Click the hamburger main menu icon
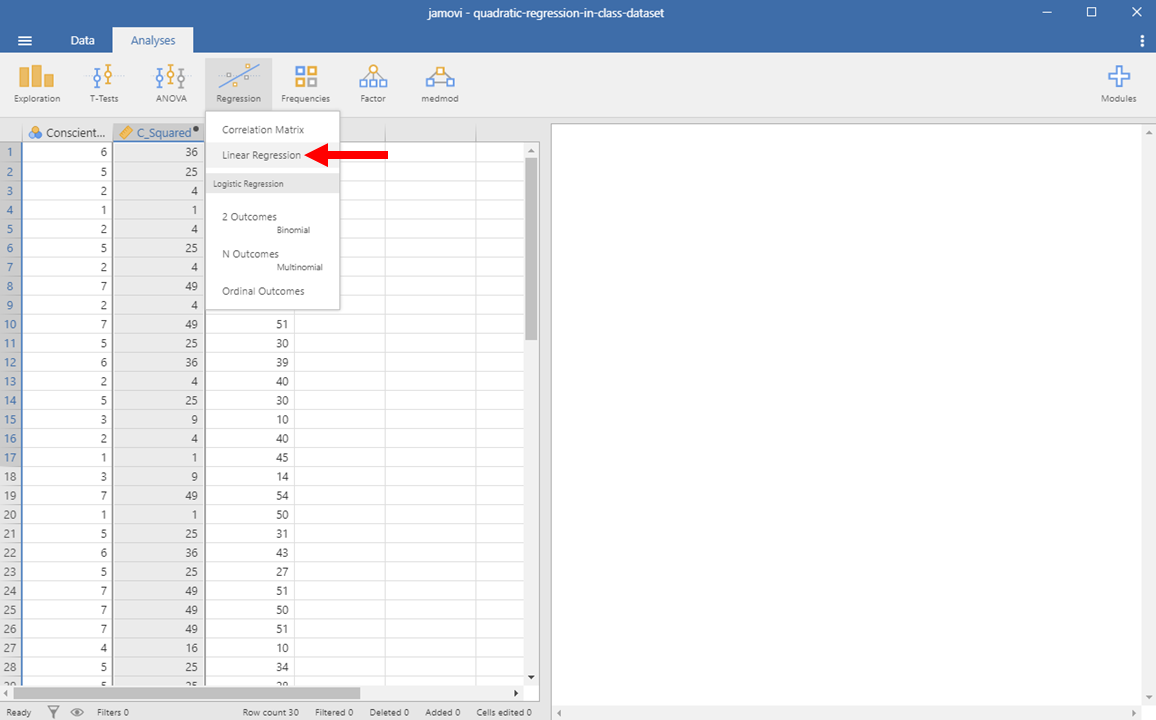Viewport: 1156px width, 720px height. [x=25, y=41]
